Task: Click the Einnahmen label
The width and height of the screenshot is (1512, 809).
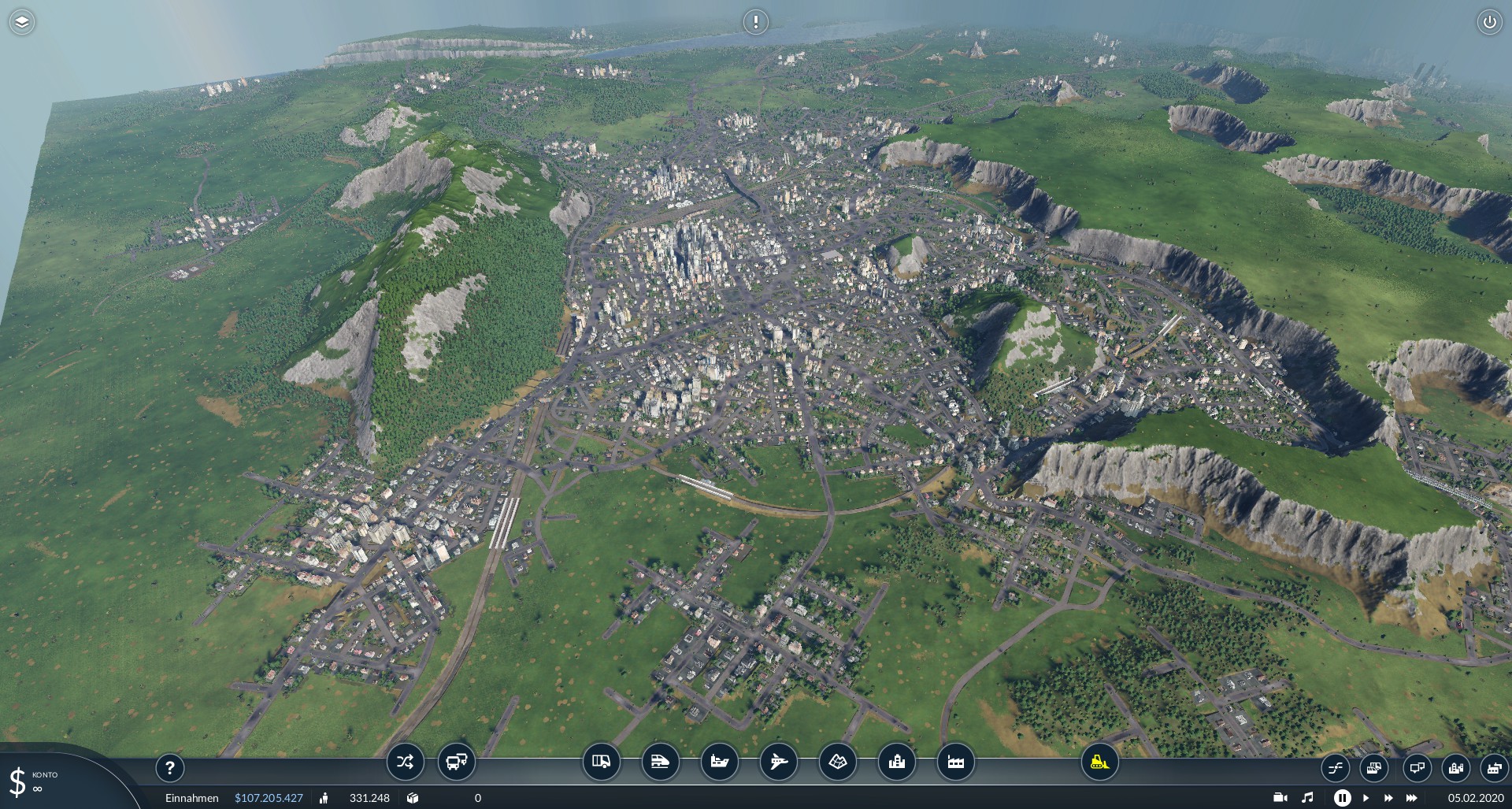Action: (192, 798)
